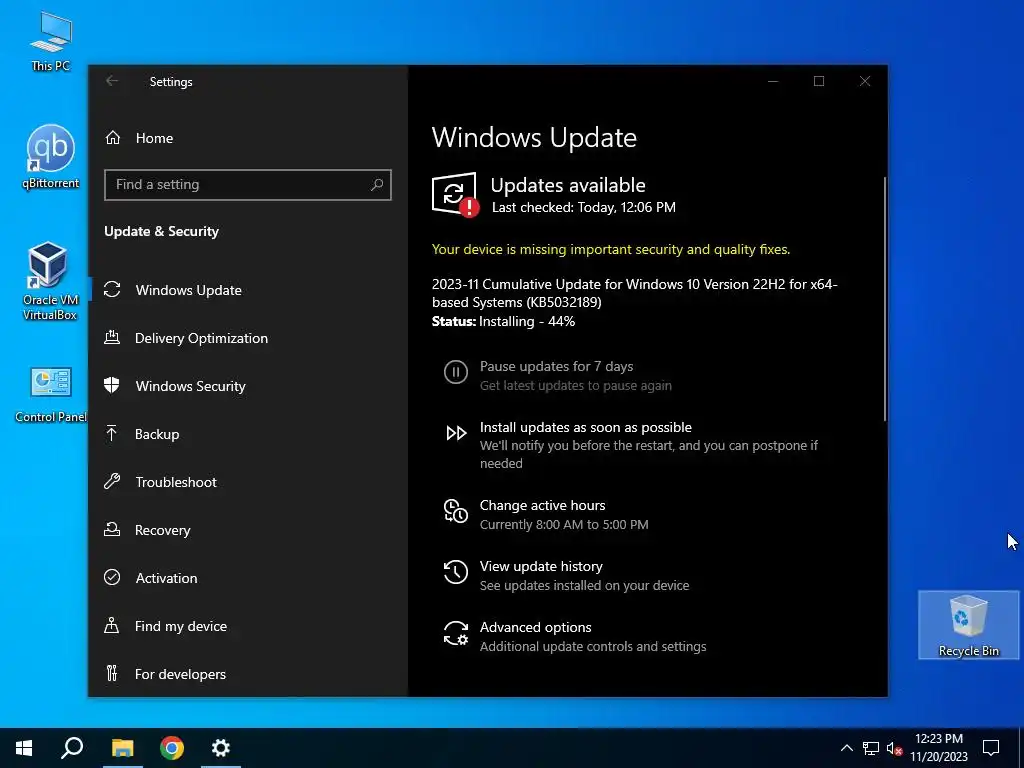Open File Explorer from the taskbar

(x=123, y=748)
